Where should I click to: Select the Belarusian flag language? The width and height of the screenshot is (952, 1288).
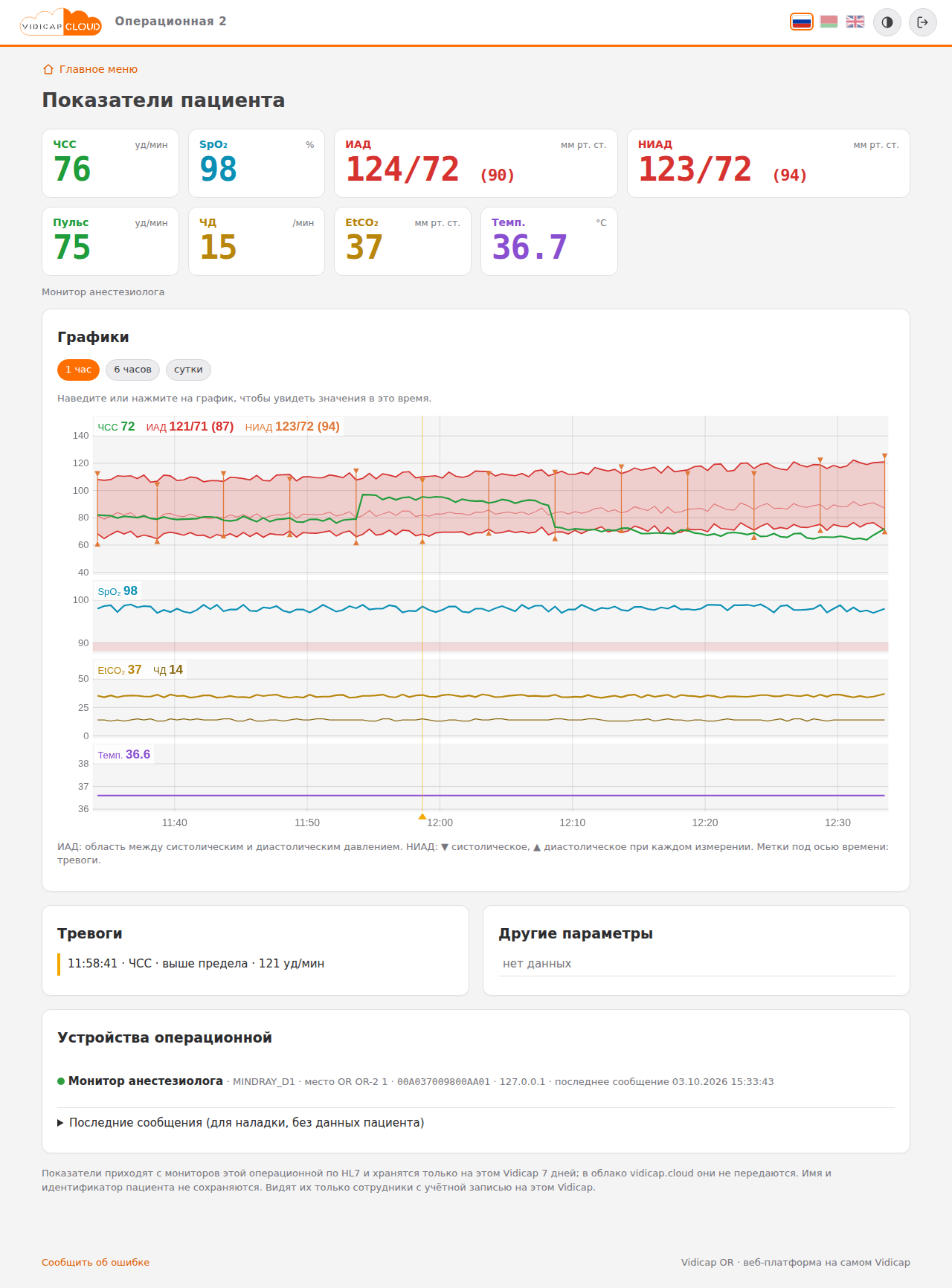click(829, 22)
